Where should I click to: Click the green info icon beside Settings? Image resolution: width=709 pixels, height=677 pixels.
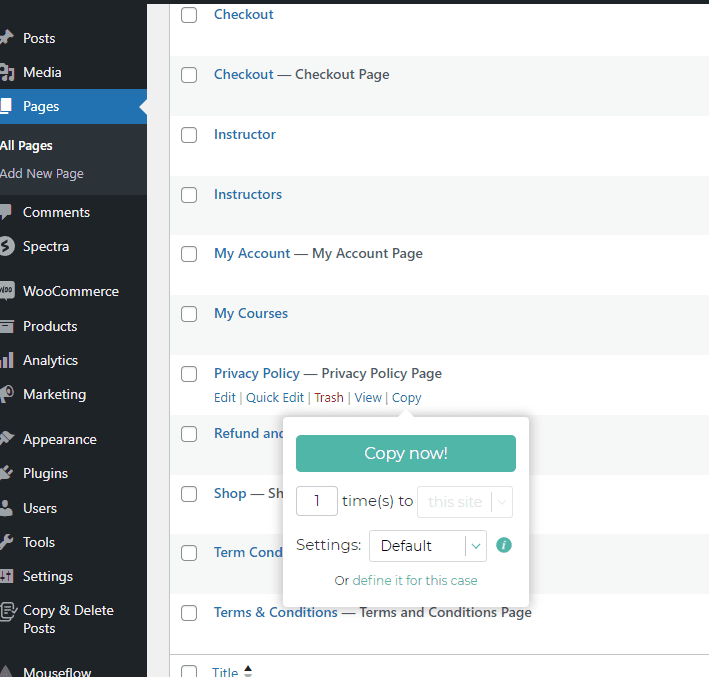504,545
